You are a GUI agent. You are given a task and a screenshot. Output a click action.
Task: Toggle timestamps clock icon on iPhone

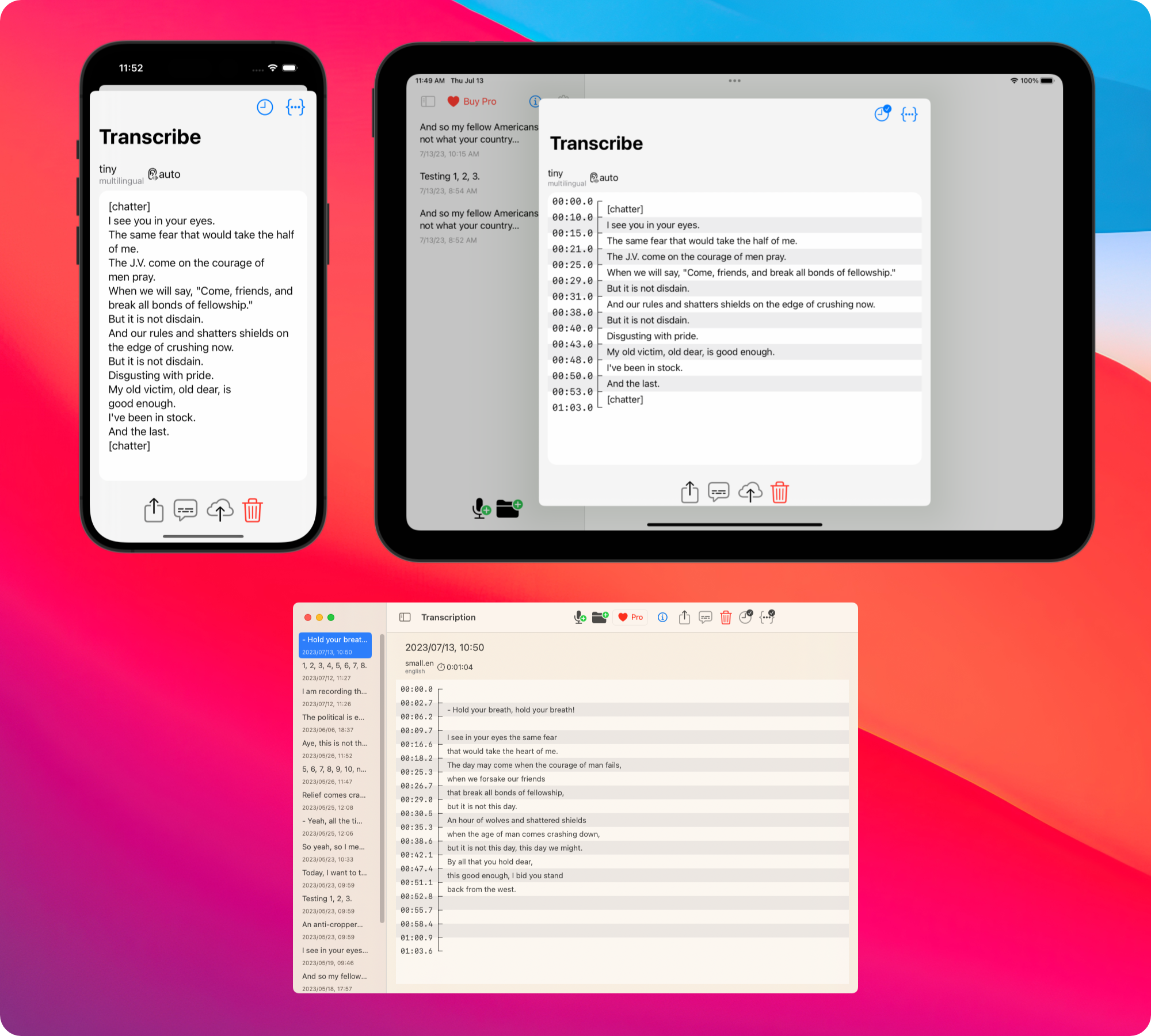click(265, 107)
